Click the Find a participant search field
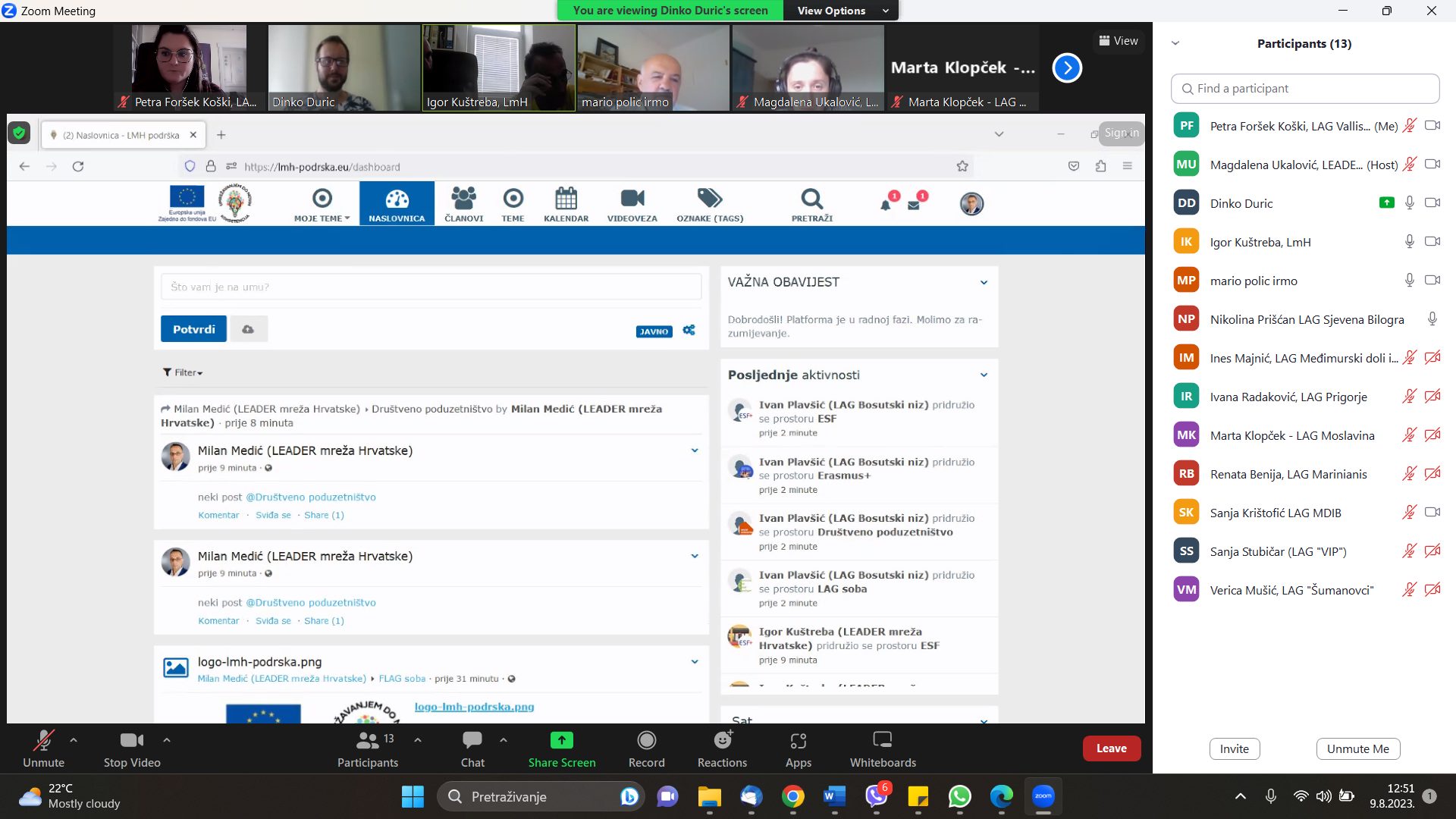This screenshot has height=819, width=1456. coord(1304,89)
